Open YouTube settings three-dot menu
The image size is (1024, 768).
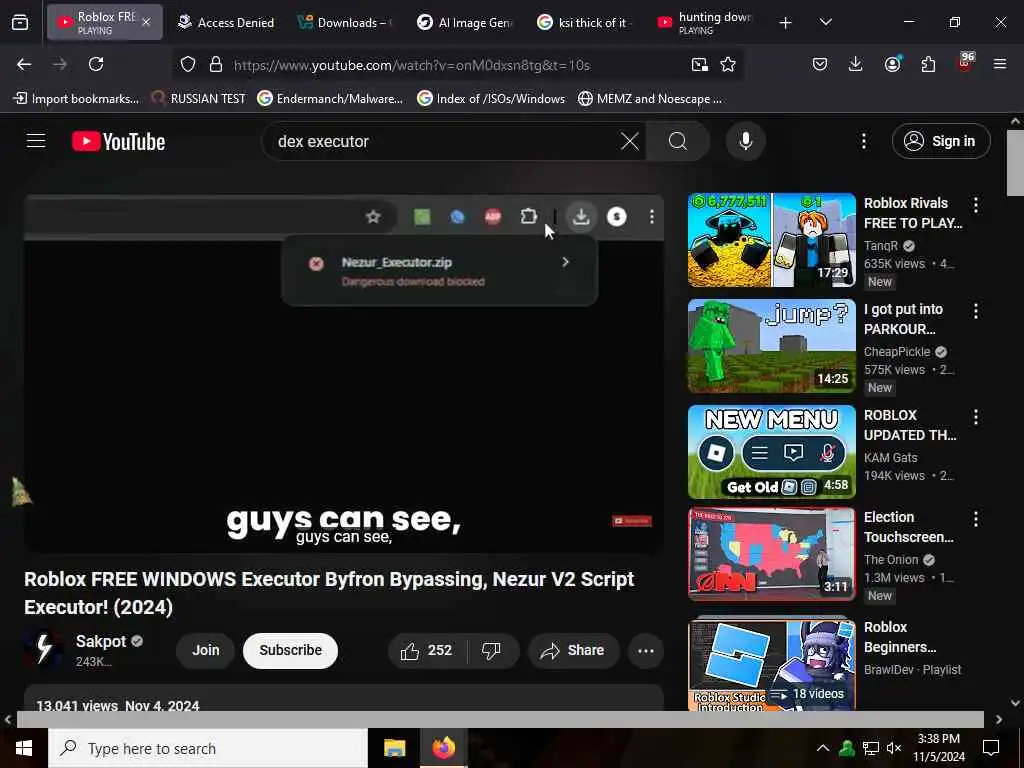pyautogui.click(x=864, y=141)
